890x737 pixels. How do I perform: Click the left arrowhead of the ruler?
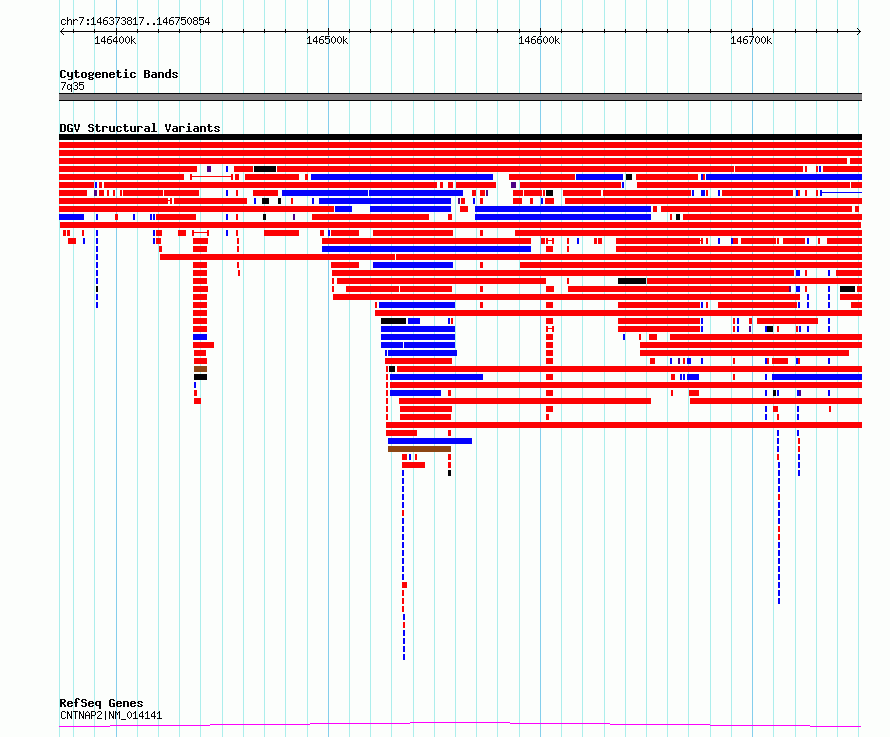pyautogui.click(x=62, y=31)
